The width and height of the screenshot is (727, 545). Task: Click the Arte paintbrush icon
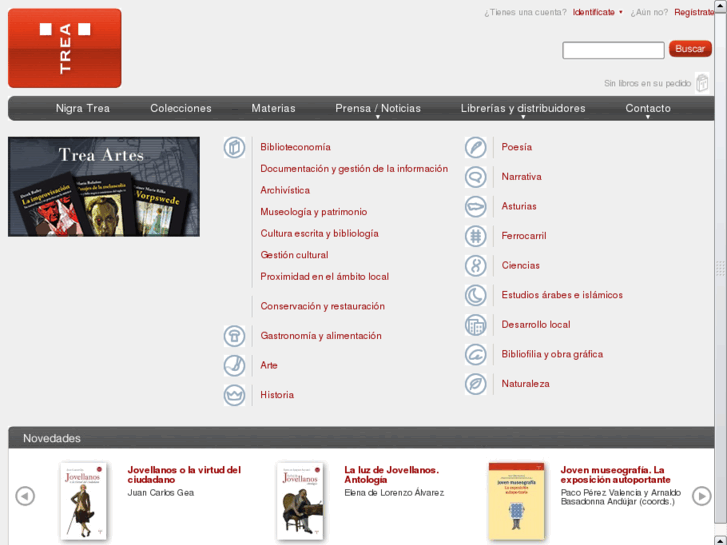tap(235, 366)
